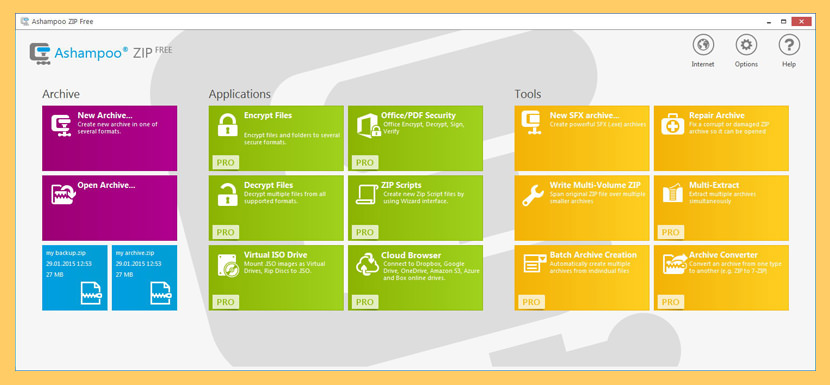Click the Cloud Browser cloud icon
The height and width of the screenshot is (385, 830).
pyautogui.click(x=367, y=265)
